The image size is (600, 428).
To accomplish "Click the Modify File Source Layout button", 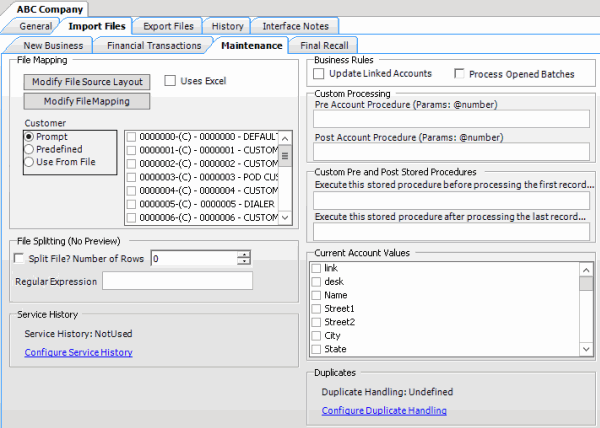I will pyautogui.click(x=88, y=81).
